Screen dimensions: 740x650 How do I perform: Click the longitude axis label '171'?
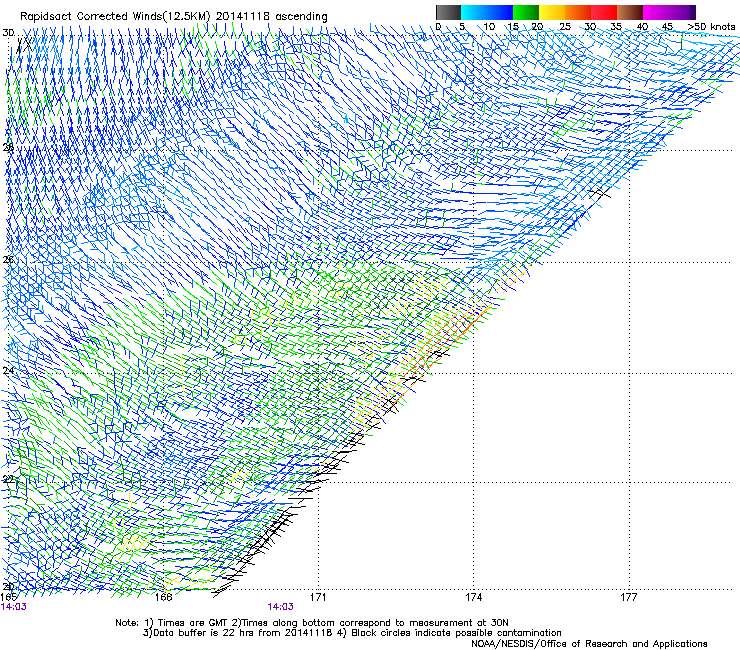[318, 598]
